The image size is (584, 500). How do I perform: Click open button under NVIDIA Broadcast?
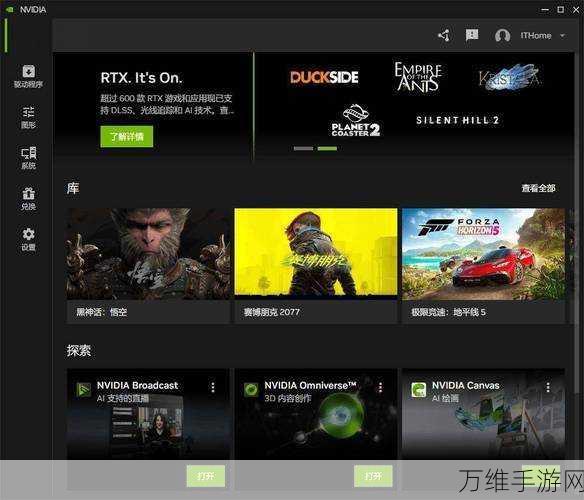click(x=206, y=476)
